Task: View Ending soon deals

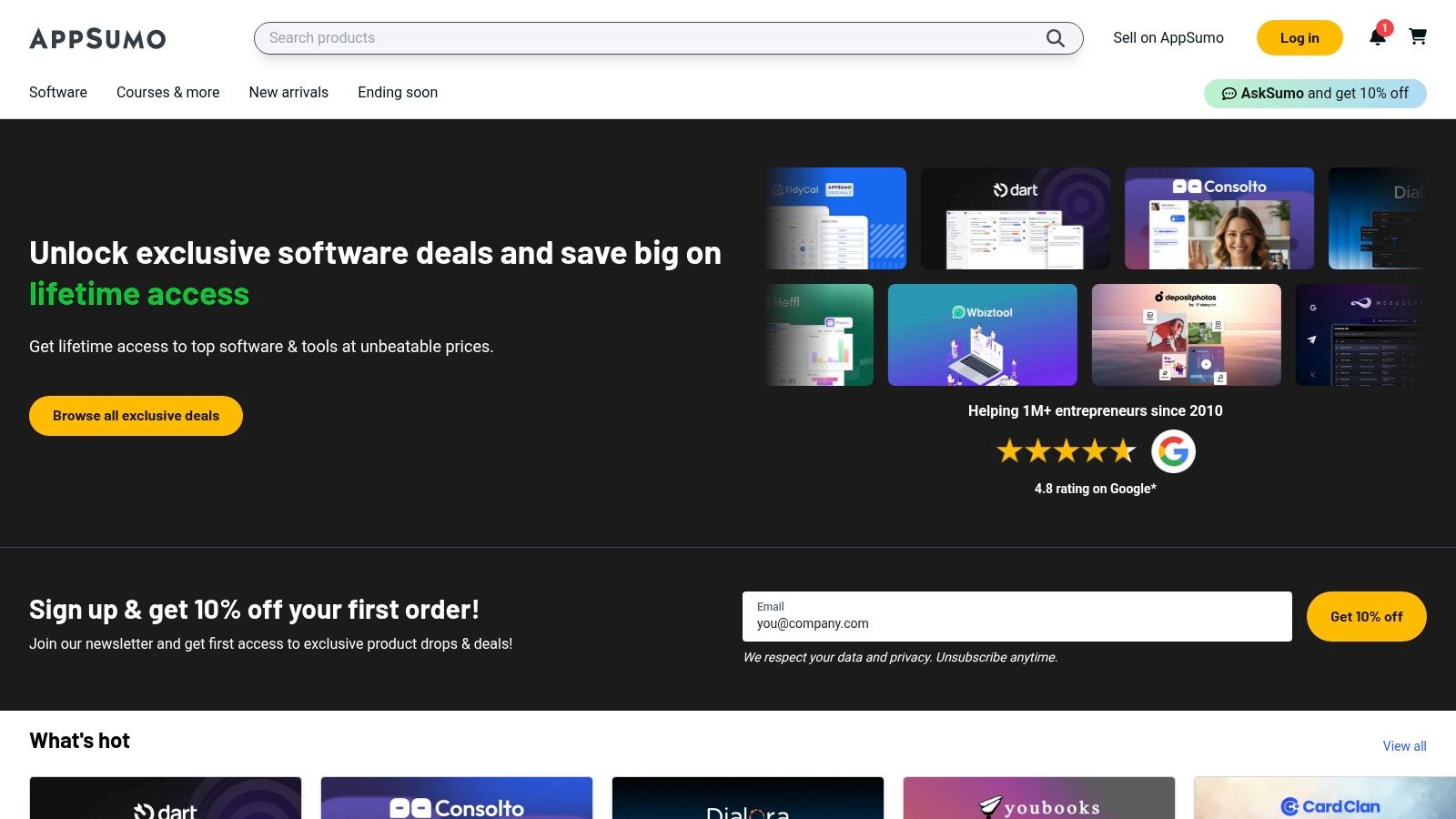Action: coord(397,92)
